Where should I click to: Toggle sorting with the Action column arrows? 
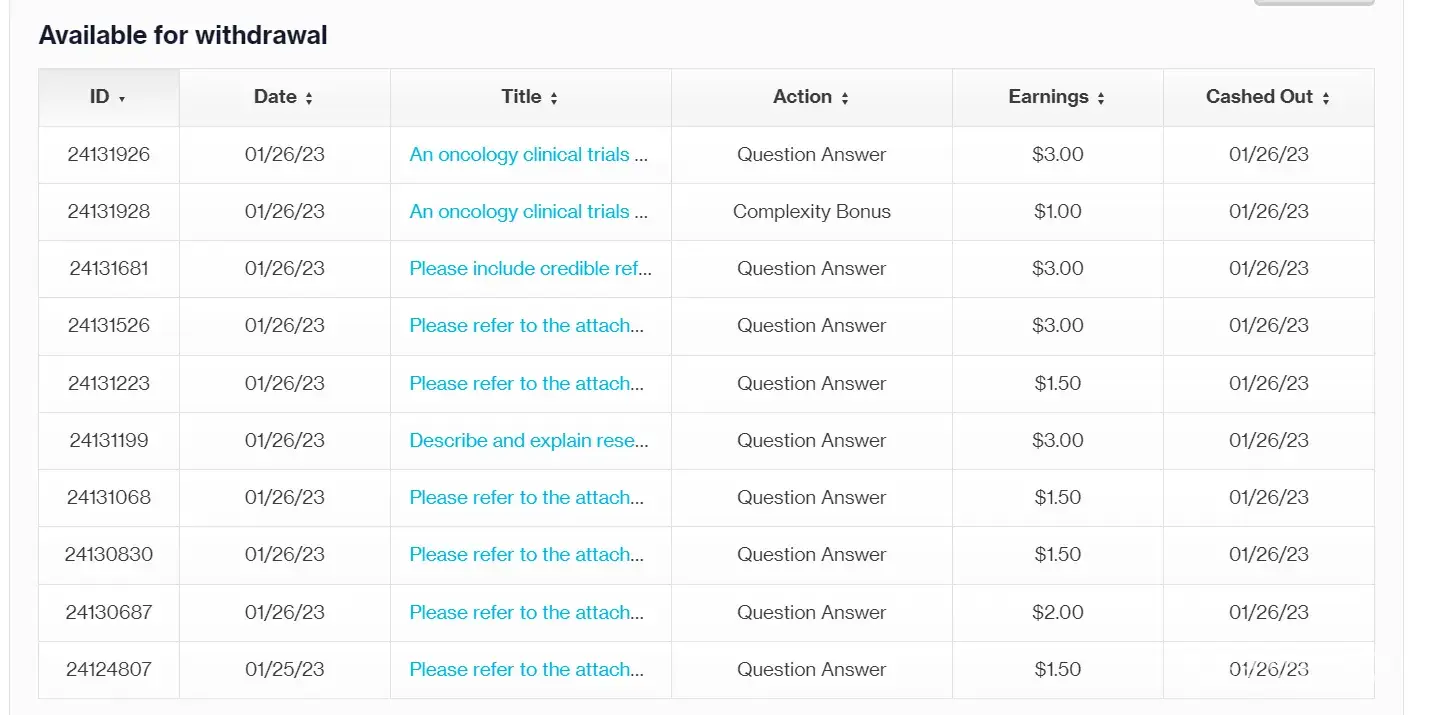(x=845, y=98)
